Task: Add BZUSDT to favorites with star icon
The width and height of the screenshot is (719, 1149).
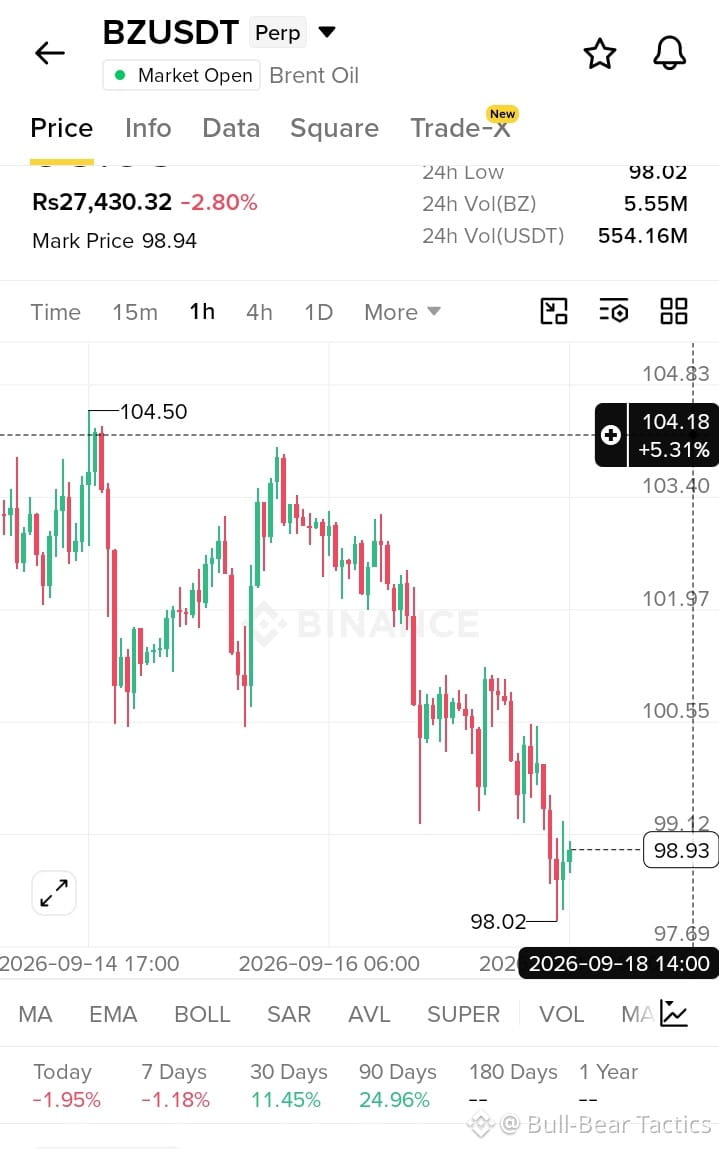Action: [x=600, y=53]
